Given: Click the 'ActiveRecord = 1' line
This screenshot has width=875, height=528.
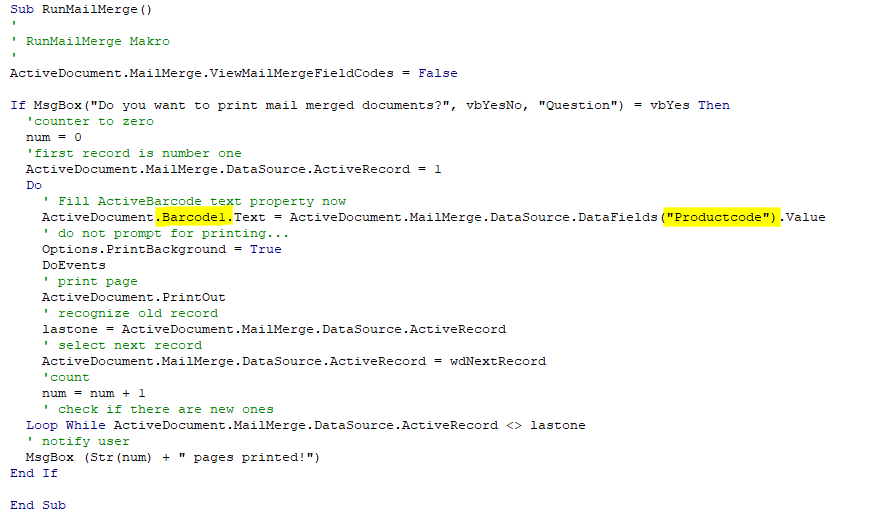Looking at the screenshot, I should coord(233,169).
